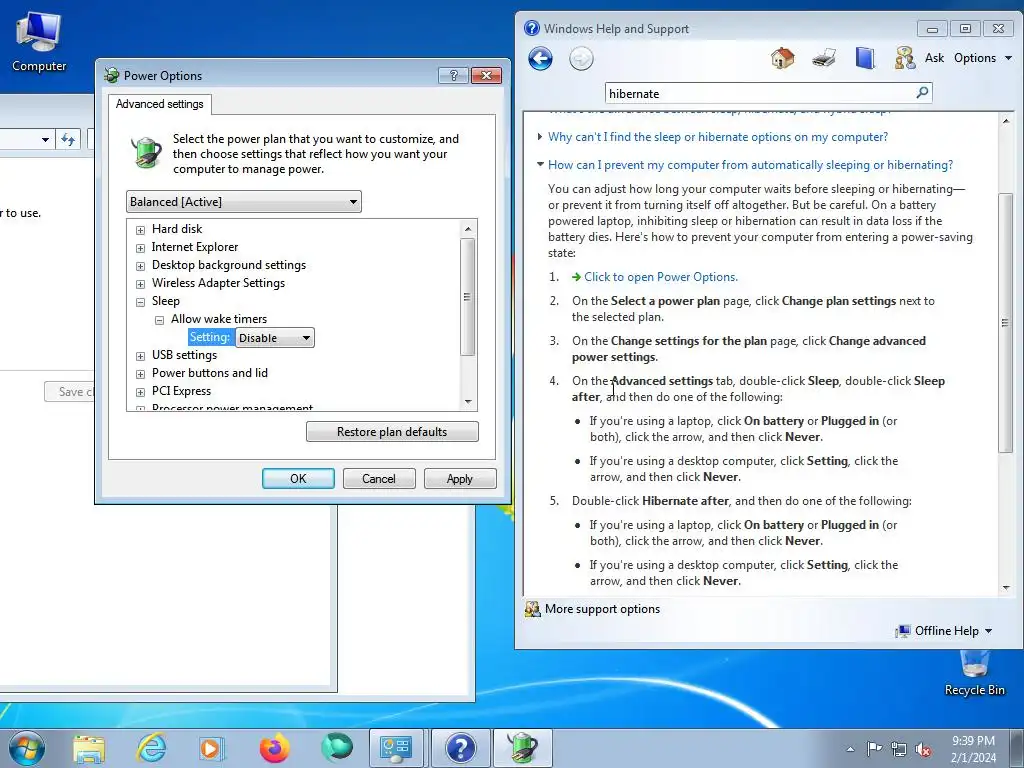Open Action Center flag in tray
The height and width of the screenshot is (768, 1024).
(874, 749)
